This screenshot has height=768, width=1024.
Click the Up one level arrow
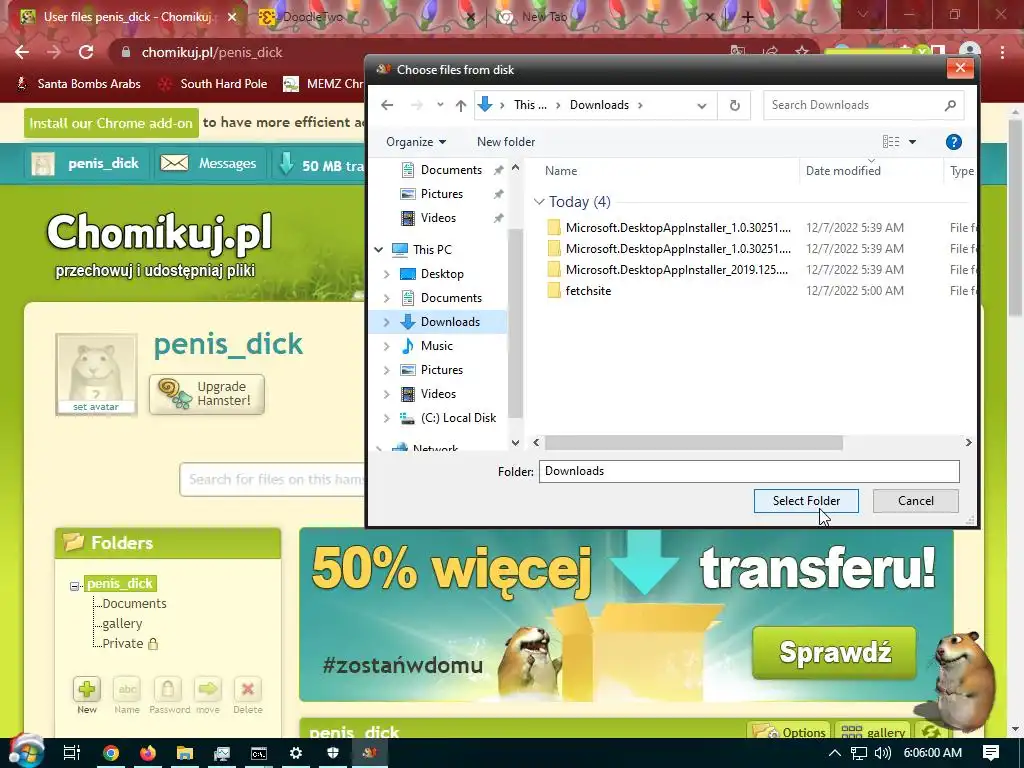461,105
